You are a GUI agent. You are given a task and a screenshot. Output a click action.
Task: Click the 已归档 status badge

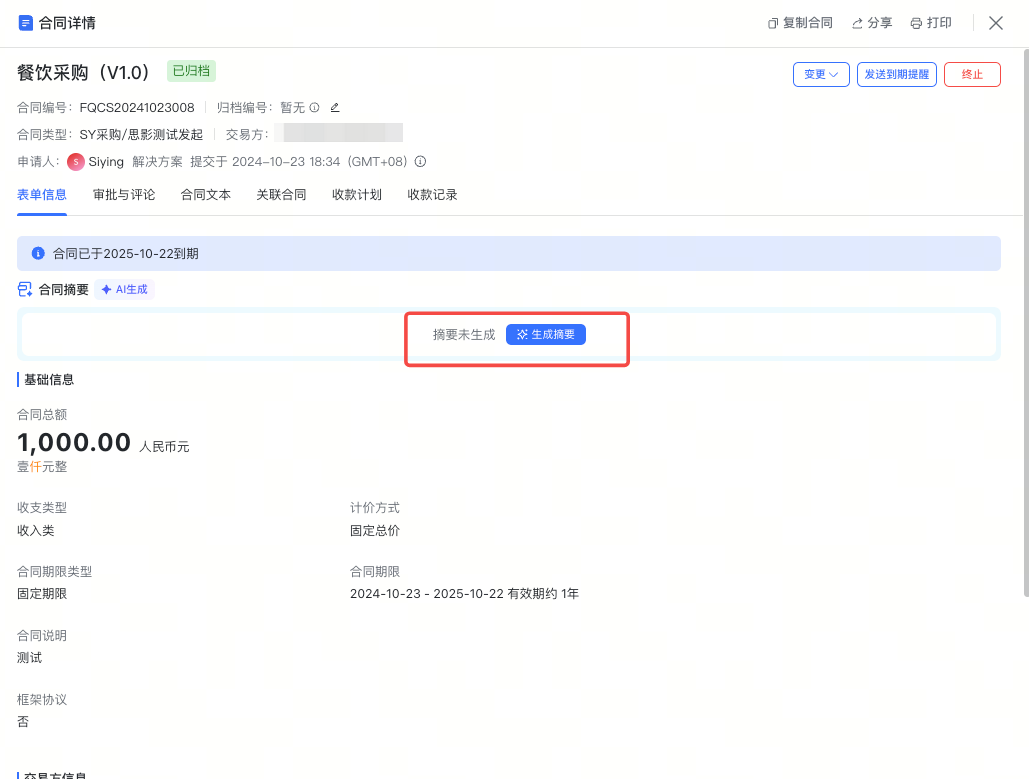[191, 71]
